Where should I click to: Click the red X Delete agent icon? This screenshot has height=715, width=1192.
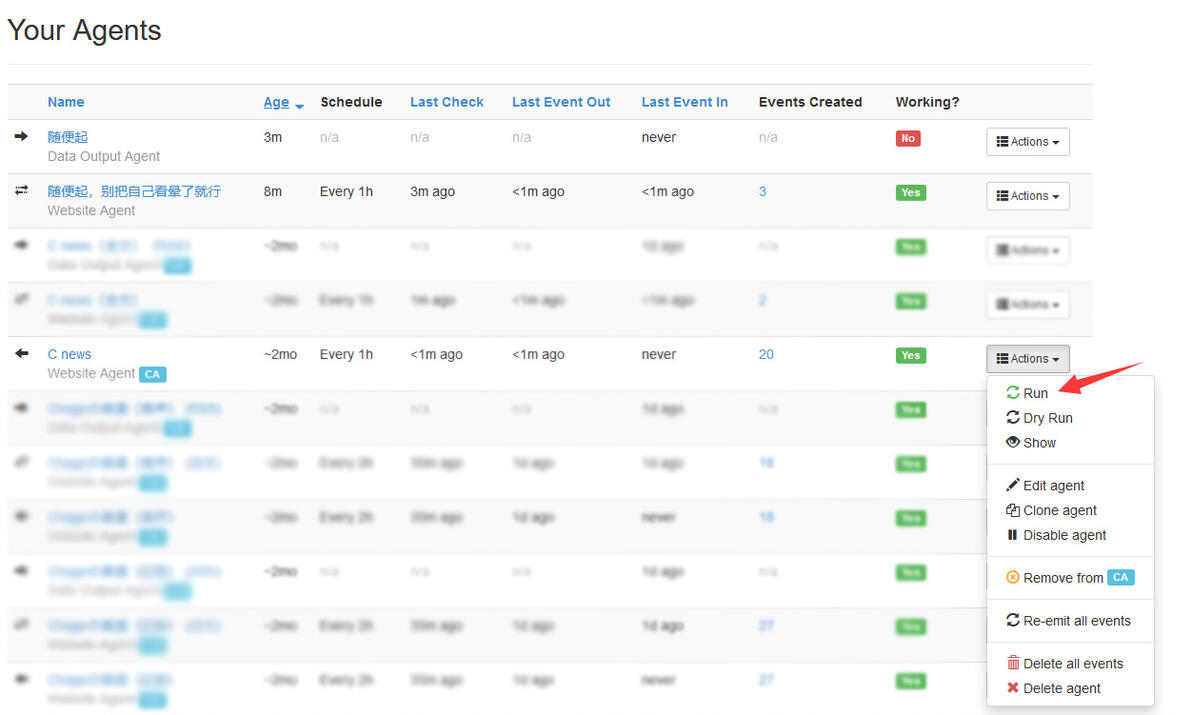1013,688
